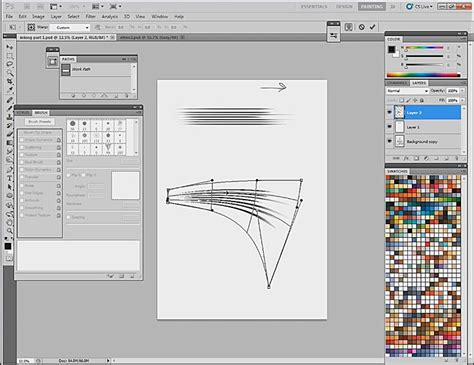Click the Warp icon in the options bar
This screenshot has width=474, height=365.
(x=31, y=27)
